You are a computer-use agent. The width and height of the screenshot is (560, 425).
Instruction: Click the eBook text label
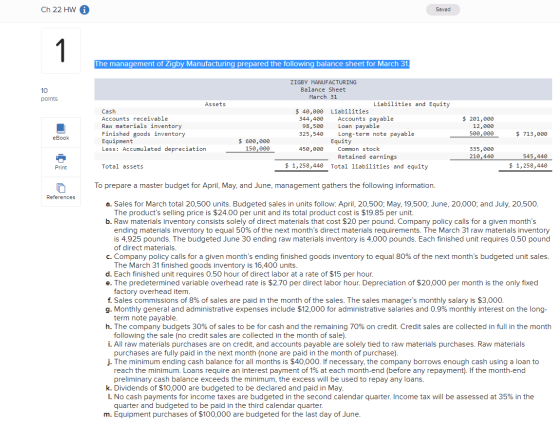[61, 138]
